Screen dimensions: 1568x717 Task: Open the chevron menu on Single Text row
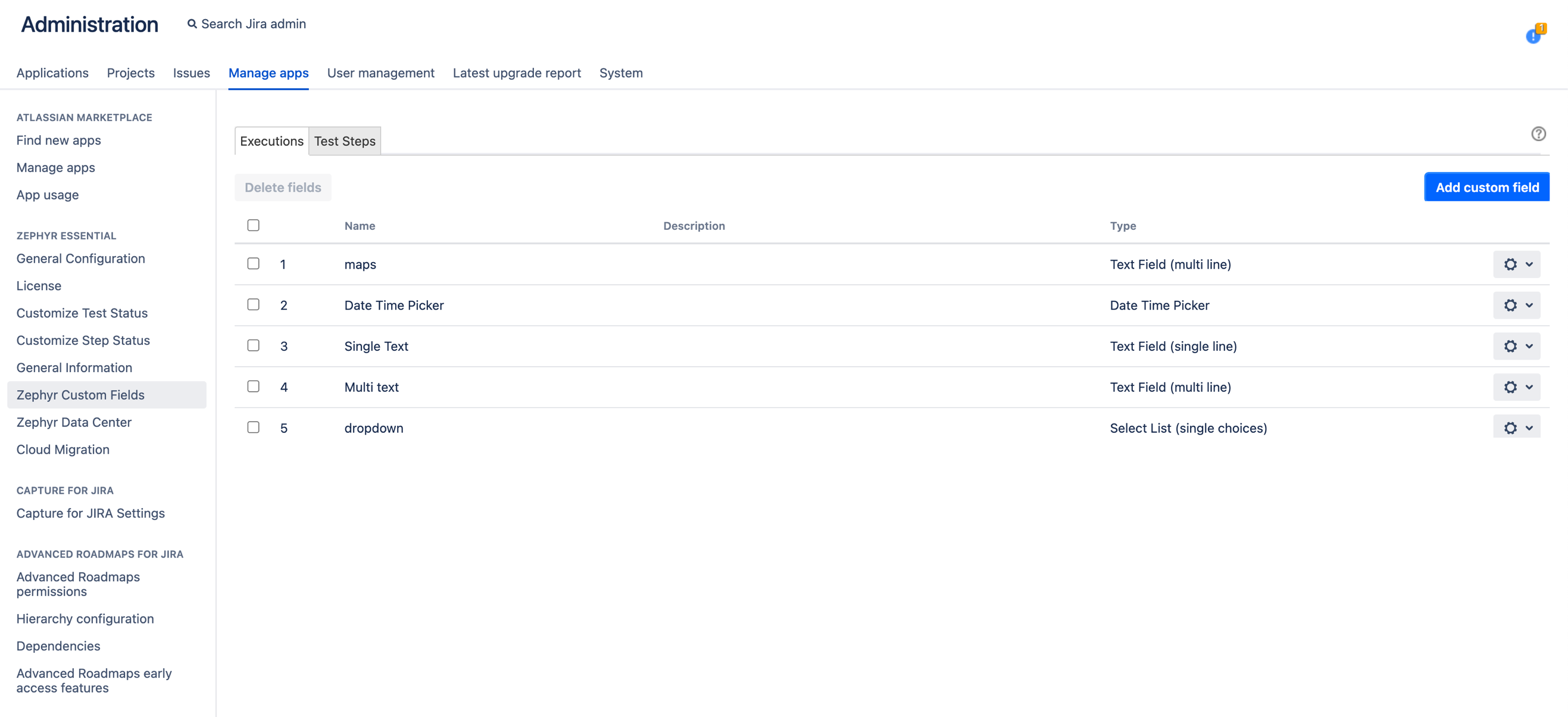(1529, 346)
